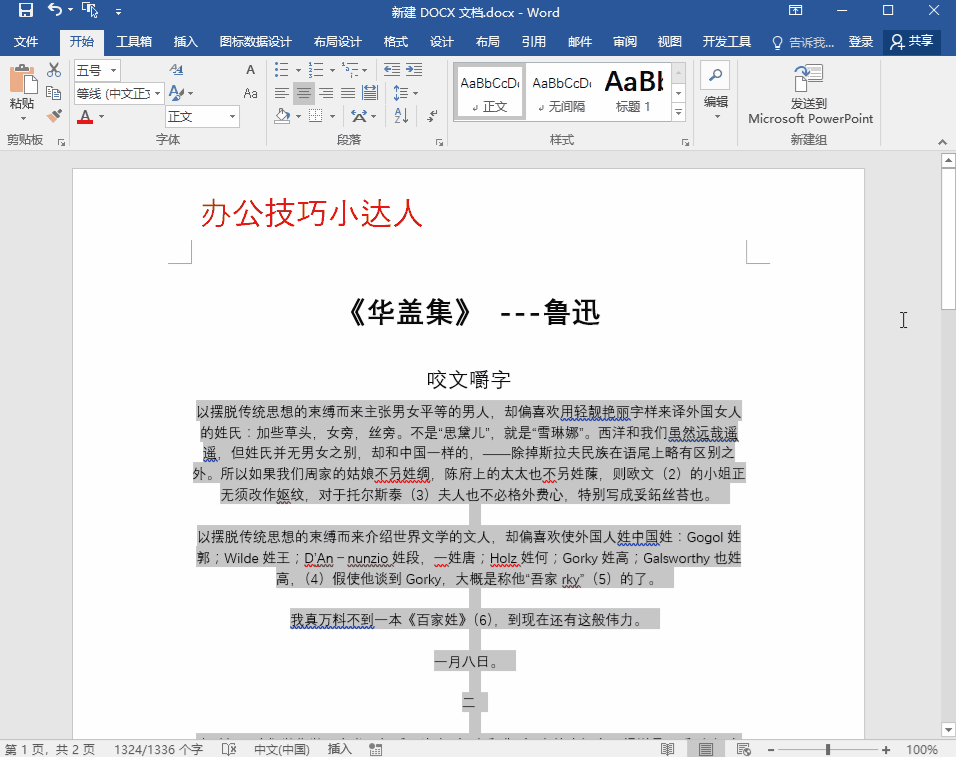Open the font name box showing 等线
956x757 pixels.
tap(119, 93)
